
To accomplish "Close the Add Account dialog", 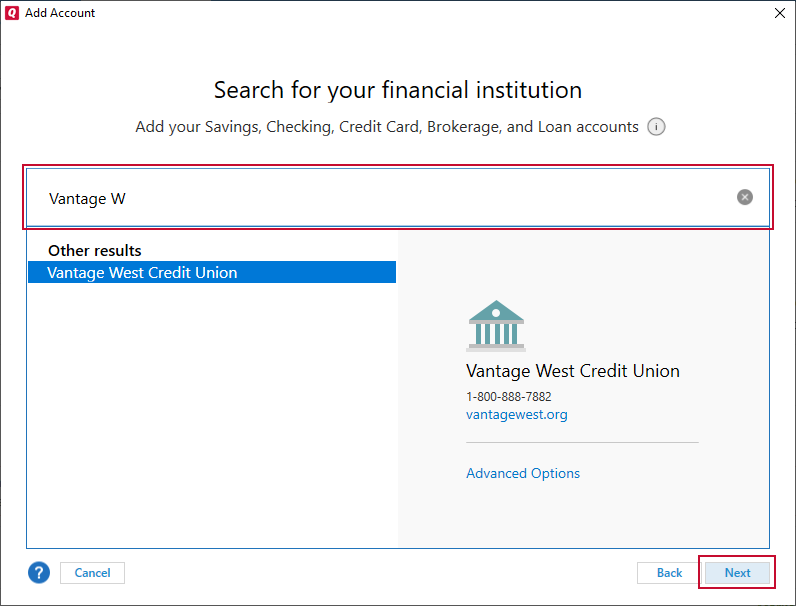I will tap(780, 13).
